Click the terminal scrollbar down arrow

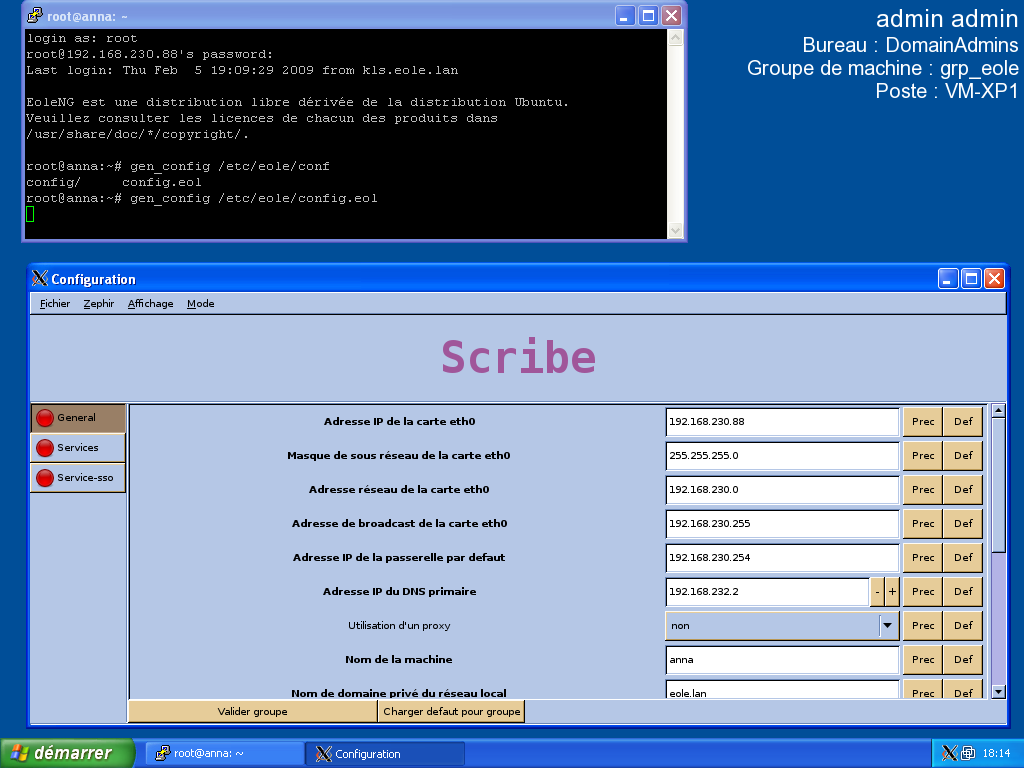click(675, 230)
